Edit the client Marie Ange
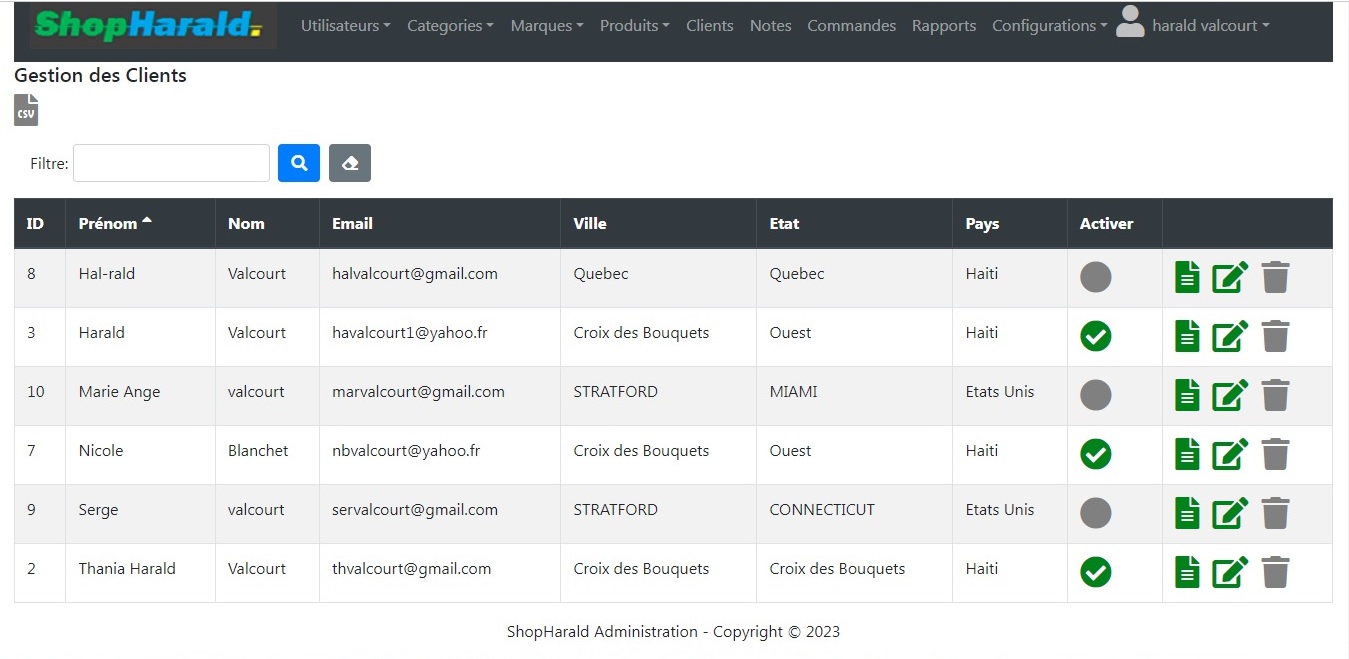The image size is (1349, 659). (x=1229, y=395)
